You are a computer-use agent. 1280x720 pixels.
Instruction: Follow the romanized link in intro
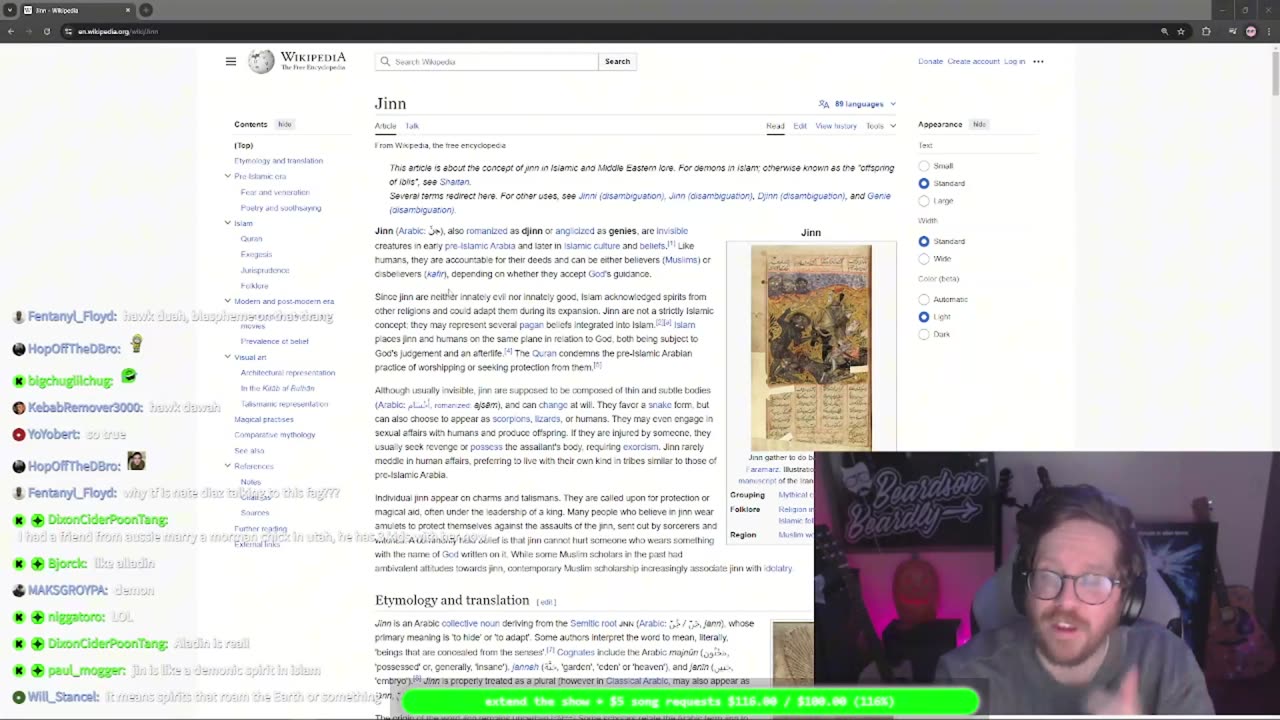(x=486, y=231)
